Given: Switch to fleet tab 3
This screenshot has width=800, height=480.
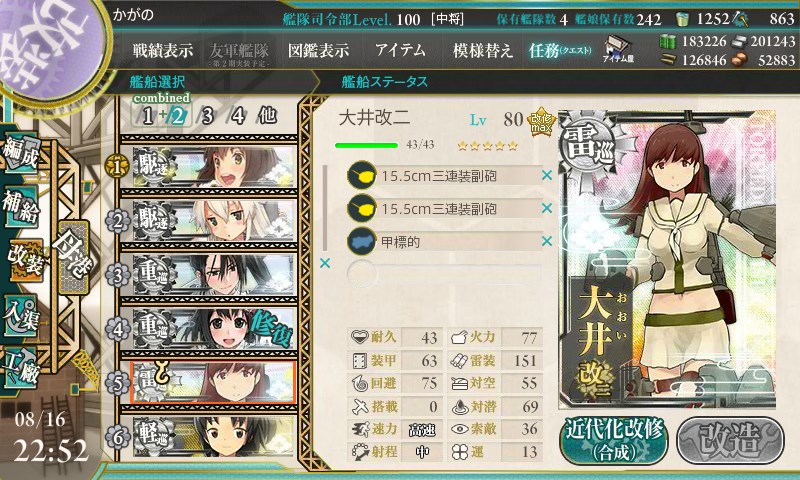Looking at the screenshot, I should [x=207, y=116].
